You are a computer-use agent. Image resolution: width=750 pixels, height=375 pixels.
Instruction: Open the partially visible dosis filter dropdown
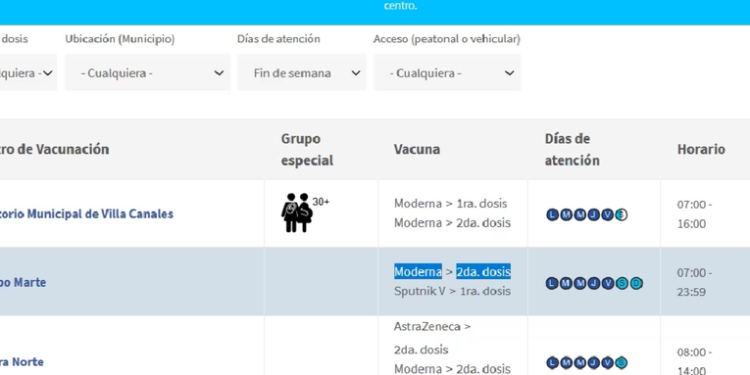click(x=28, y=73)
